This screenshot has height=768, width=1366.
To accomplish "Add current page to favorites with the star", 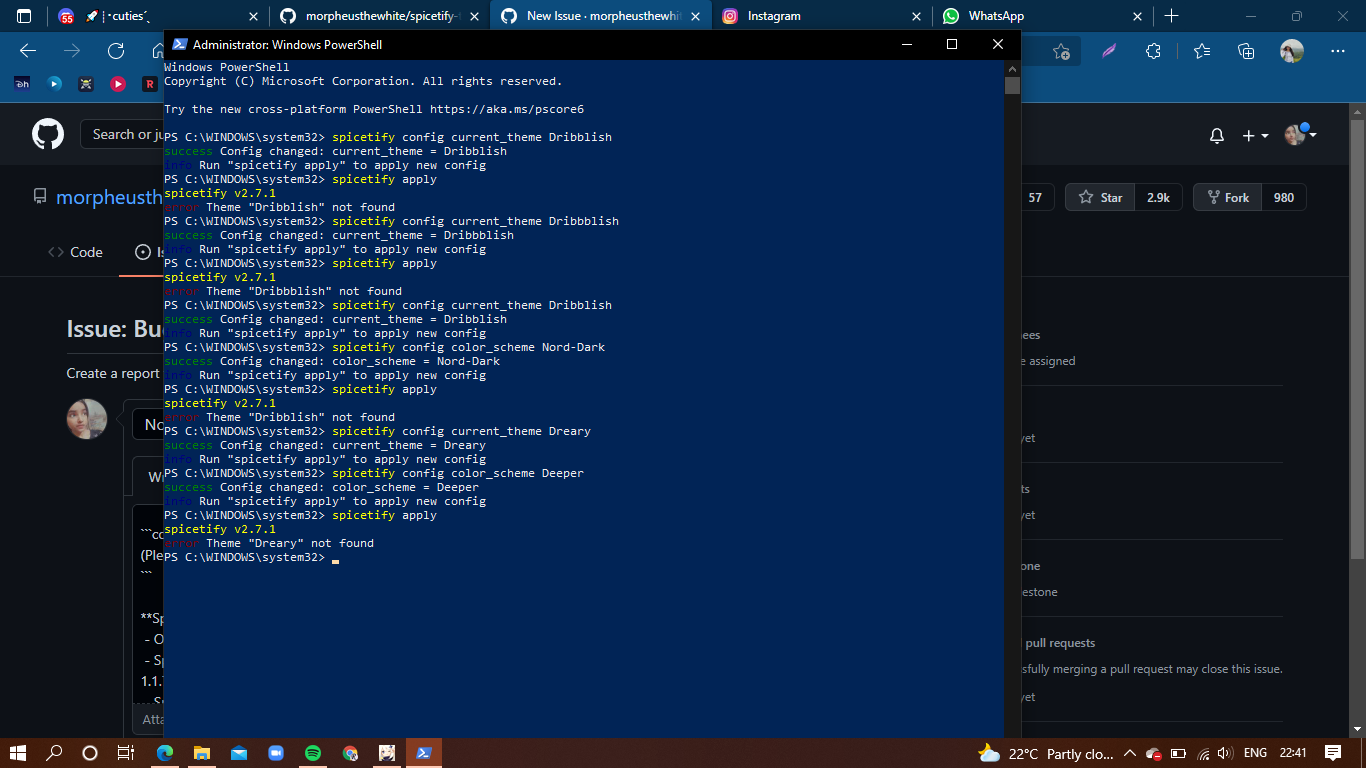I will coord(1062,51).
